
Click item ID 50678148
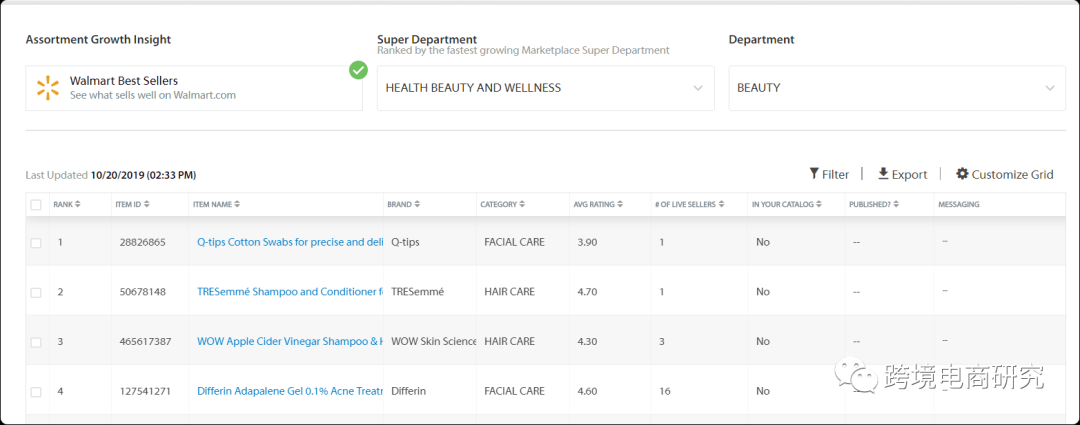coord(142,292)
